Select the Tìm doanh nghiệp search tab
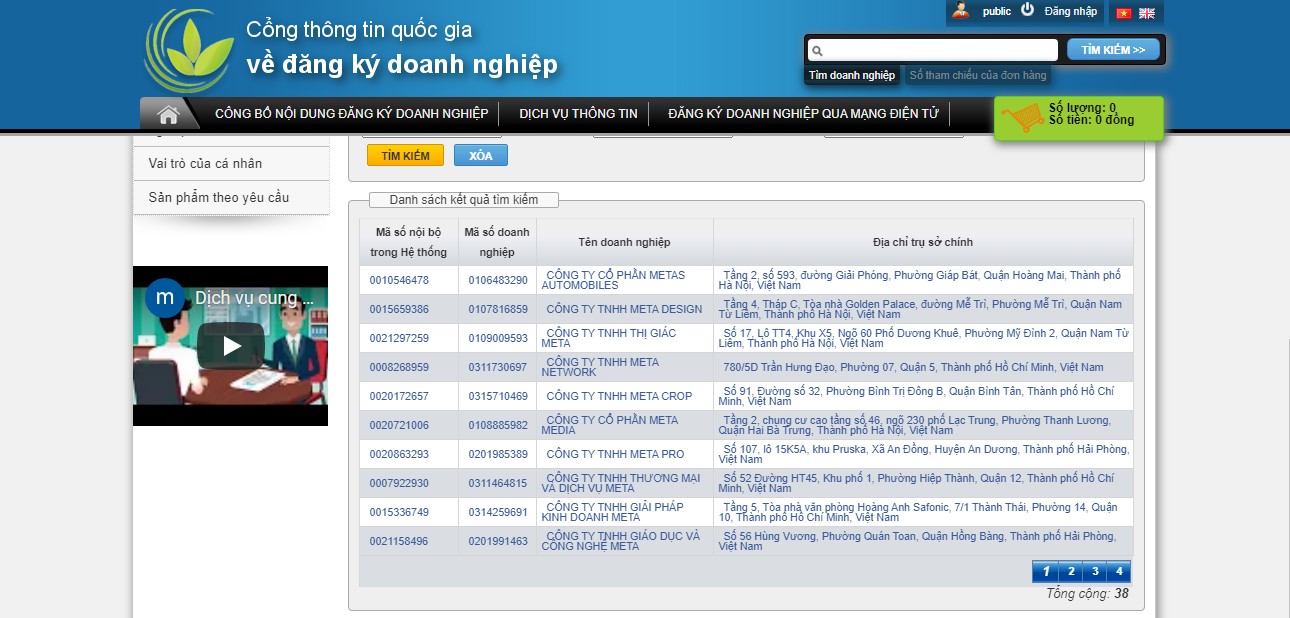The width and height of the screenshot is (1290, 618). [x=851, y=75]
